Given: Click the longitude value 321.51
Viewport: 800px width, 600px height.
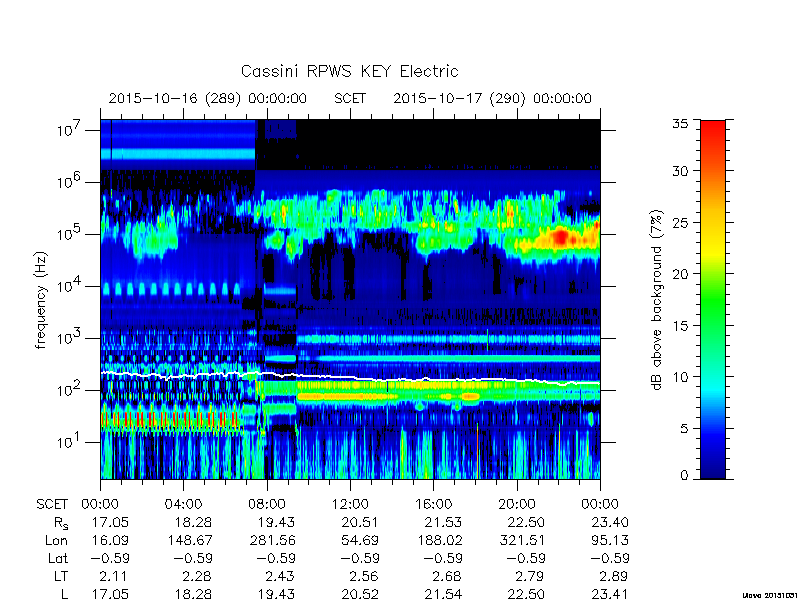Looking at the screenshot, I should (x=523, y=540).
